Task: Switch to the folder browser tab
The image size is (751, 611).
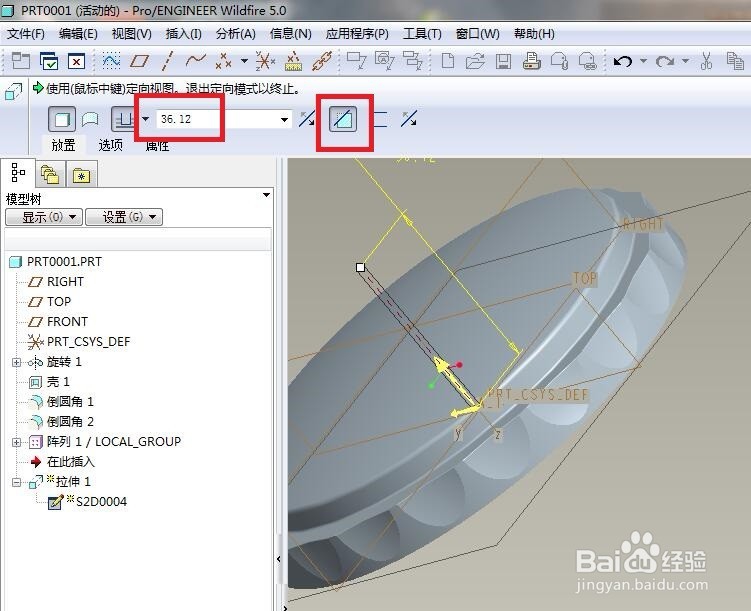Action: (49, 174)
